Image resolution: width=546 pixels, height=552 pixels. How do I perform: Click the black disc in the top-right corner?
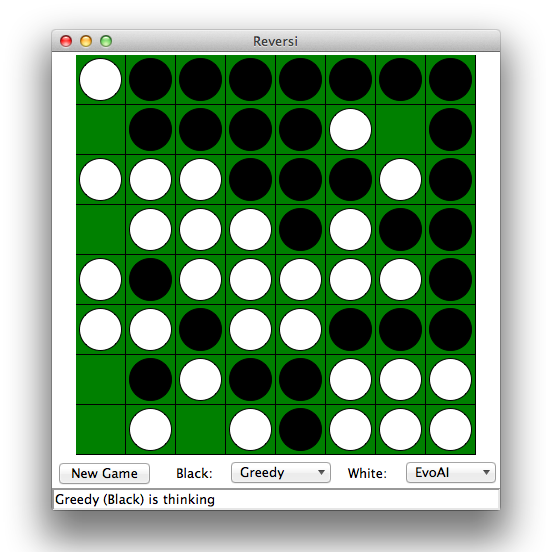pos(450,80)
